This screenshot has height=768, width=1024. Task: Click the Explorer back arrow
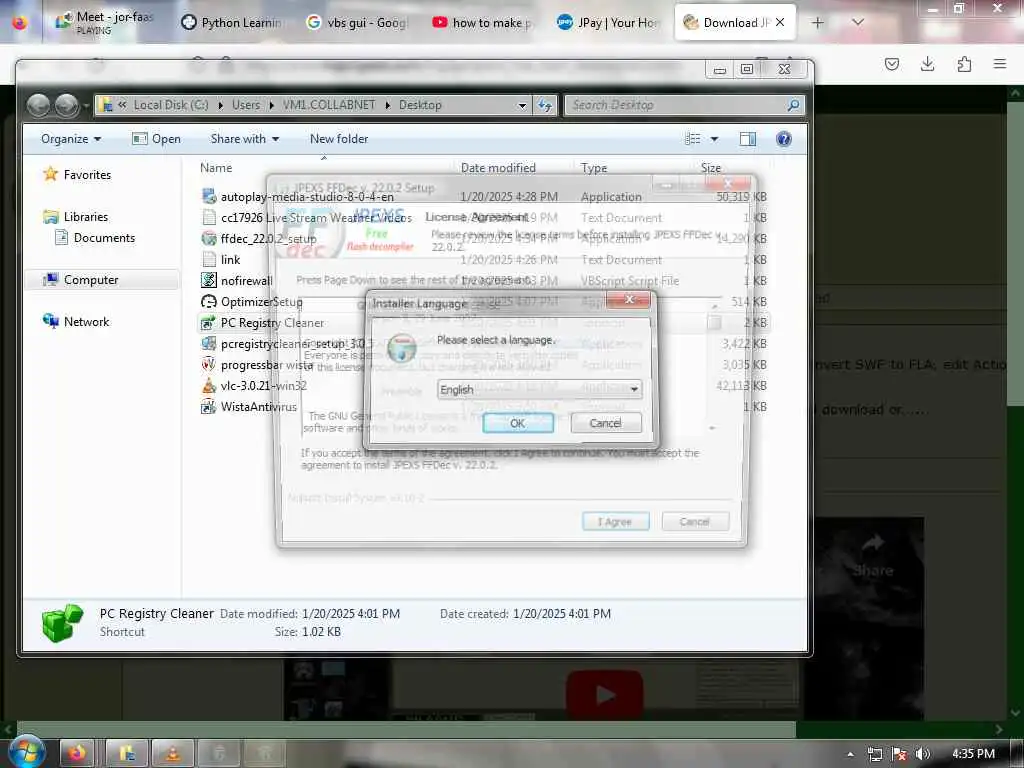point(39,105)
